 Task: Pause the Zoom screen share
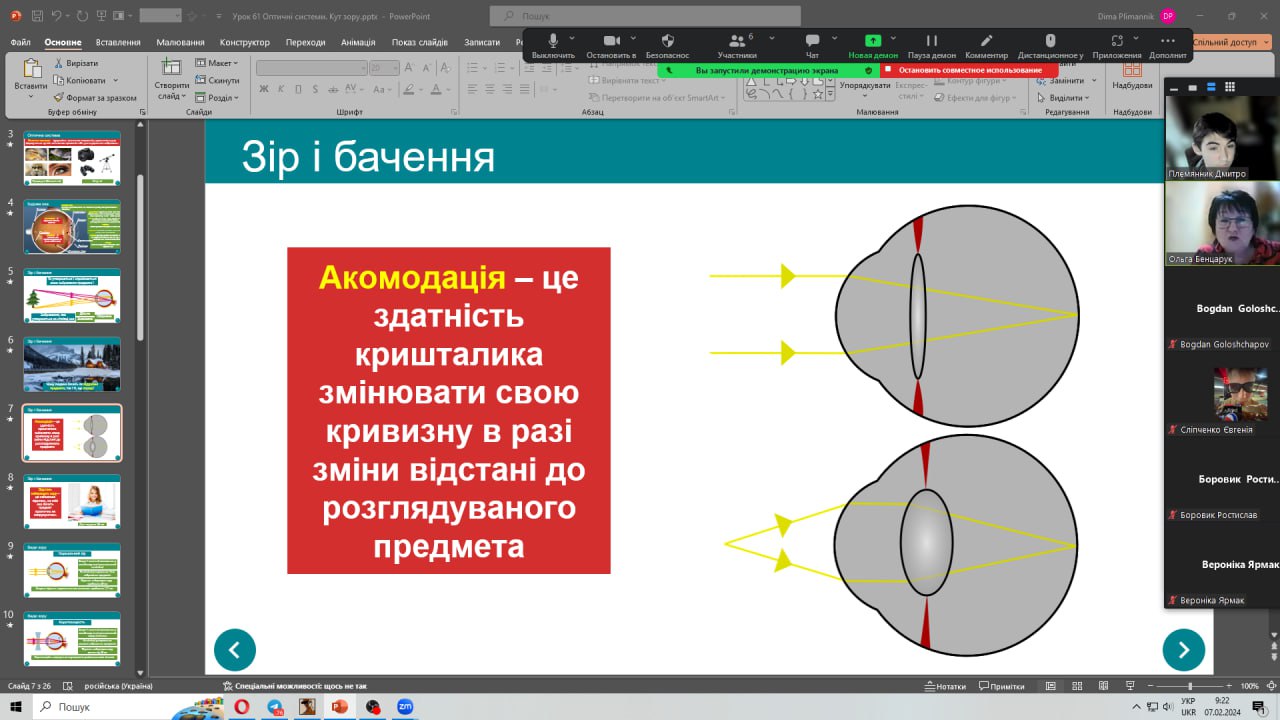point(931,41)
